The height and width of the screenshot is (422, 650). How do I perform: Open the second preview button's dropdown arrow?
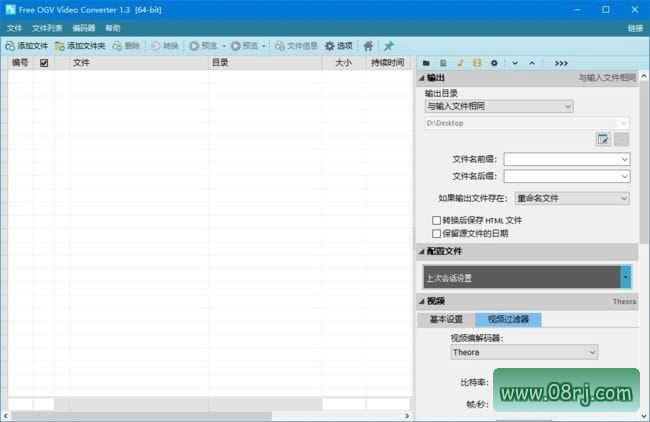pos(264,46)
